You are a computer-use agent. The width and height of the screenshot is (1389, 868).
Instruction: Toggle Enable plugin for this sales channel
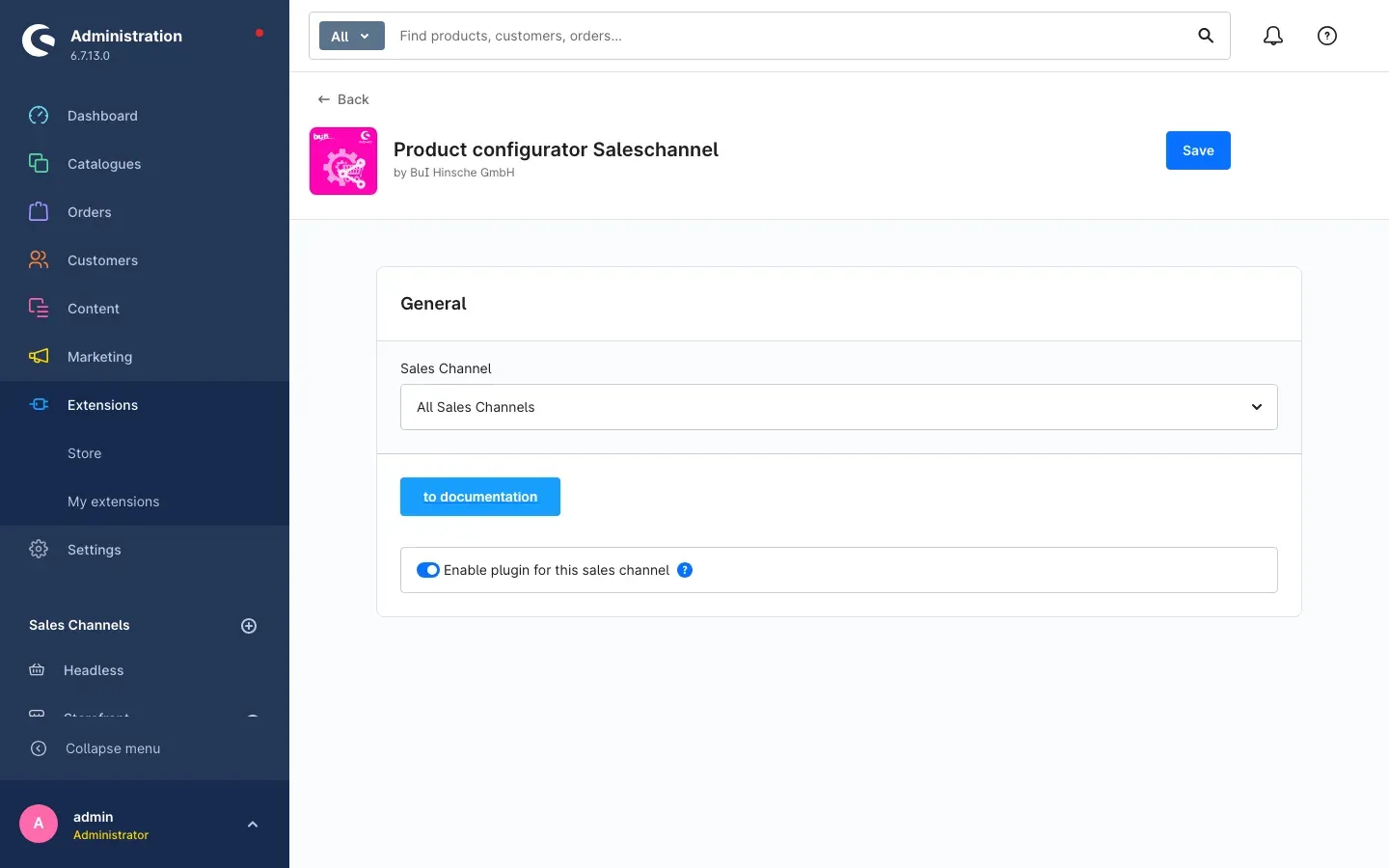(428, 570)
